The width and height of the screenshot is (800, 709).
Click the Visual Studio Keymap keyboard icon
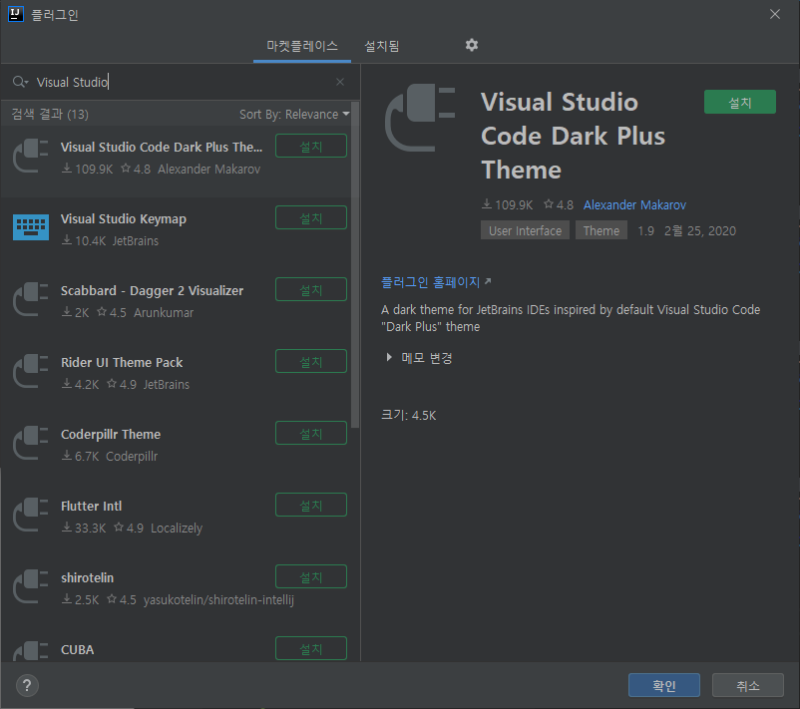click(31, 227)
